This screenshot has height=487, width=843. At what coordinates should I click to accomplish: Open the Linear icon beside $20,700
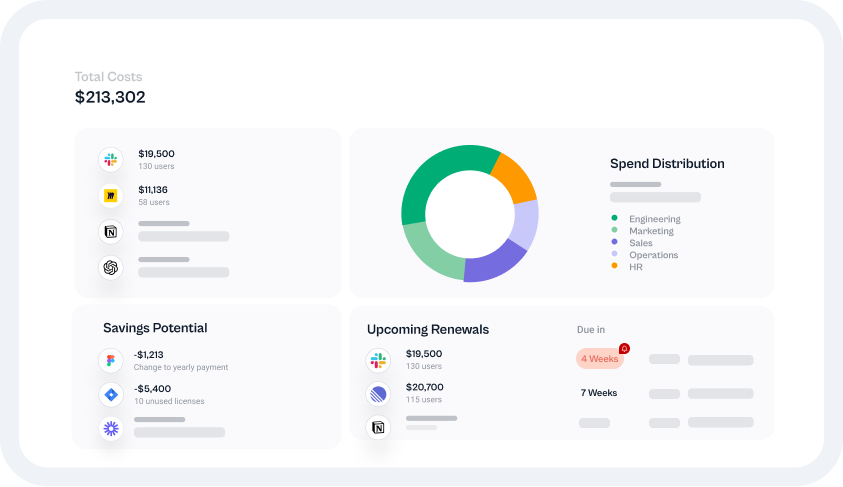coord(378,394)
